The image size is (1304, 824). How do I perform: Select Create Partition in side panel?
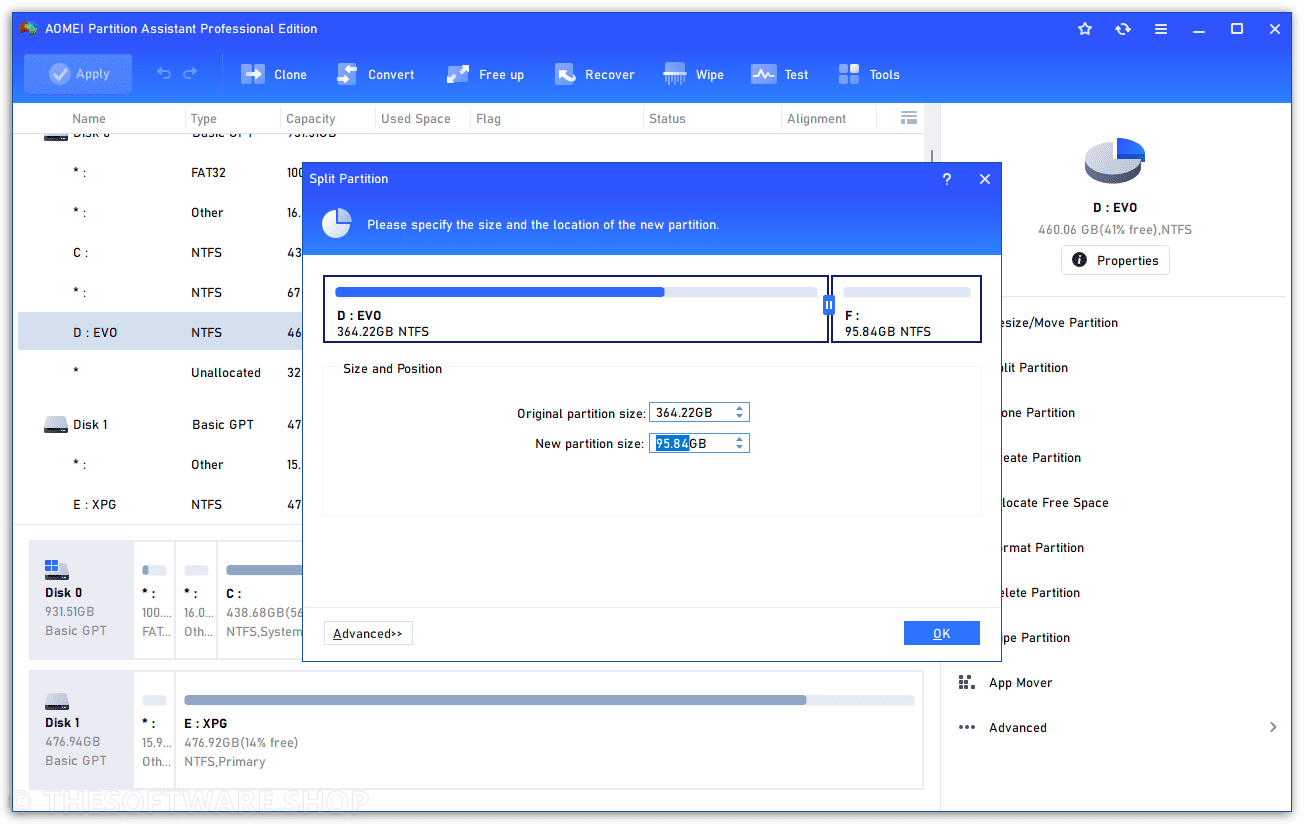(x=1041, y=458)
